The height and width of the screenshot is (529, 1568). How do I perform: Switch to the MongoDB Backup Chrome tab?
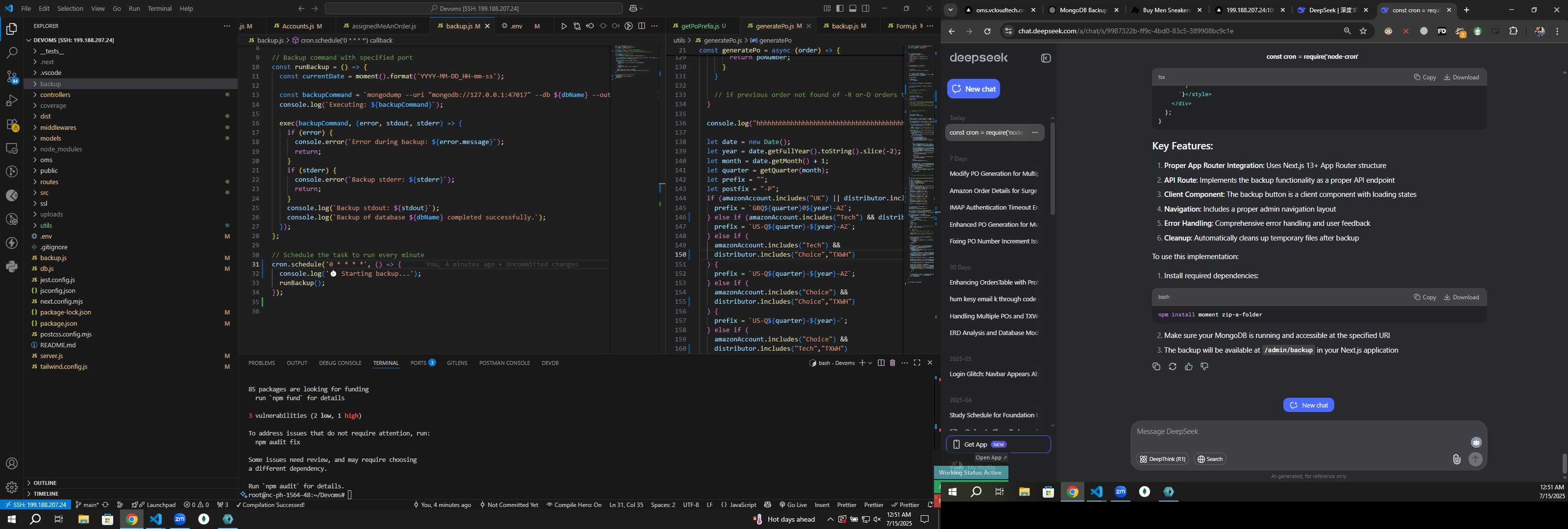click(1083, 10)
